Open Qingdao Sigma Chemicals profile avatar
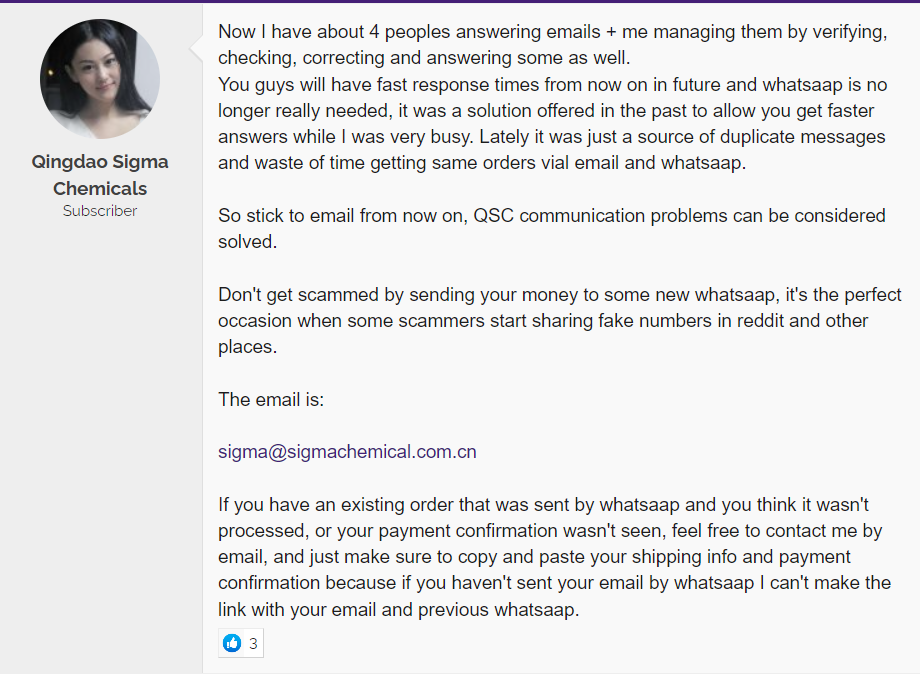This screenshot has height=684, width=920. (100, 79)
